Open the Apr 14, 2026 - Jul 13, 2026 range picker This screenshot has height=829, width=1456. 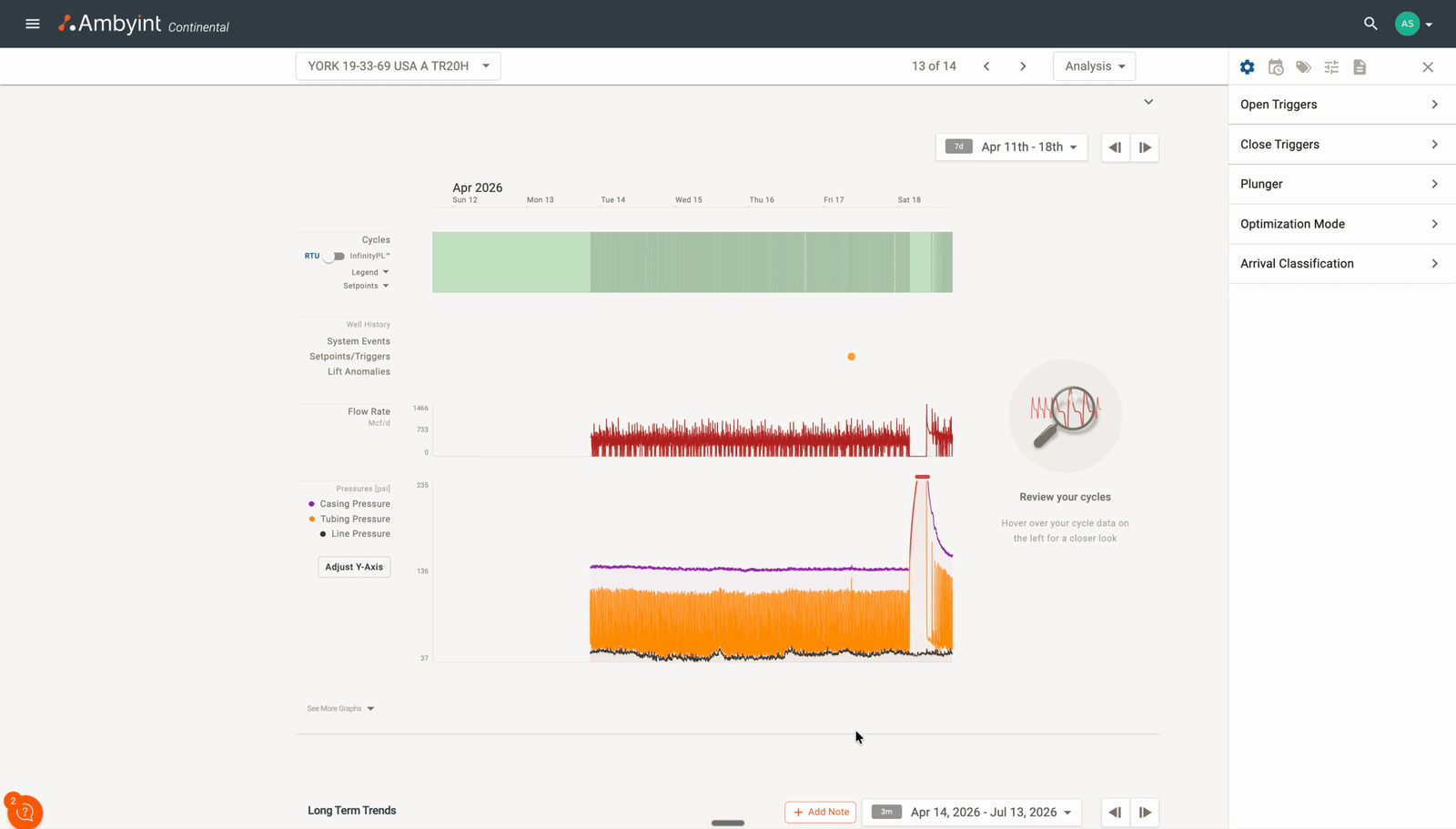point(972,812)
